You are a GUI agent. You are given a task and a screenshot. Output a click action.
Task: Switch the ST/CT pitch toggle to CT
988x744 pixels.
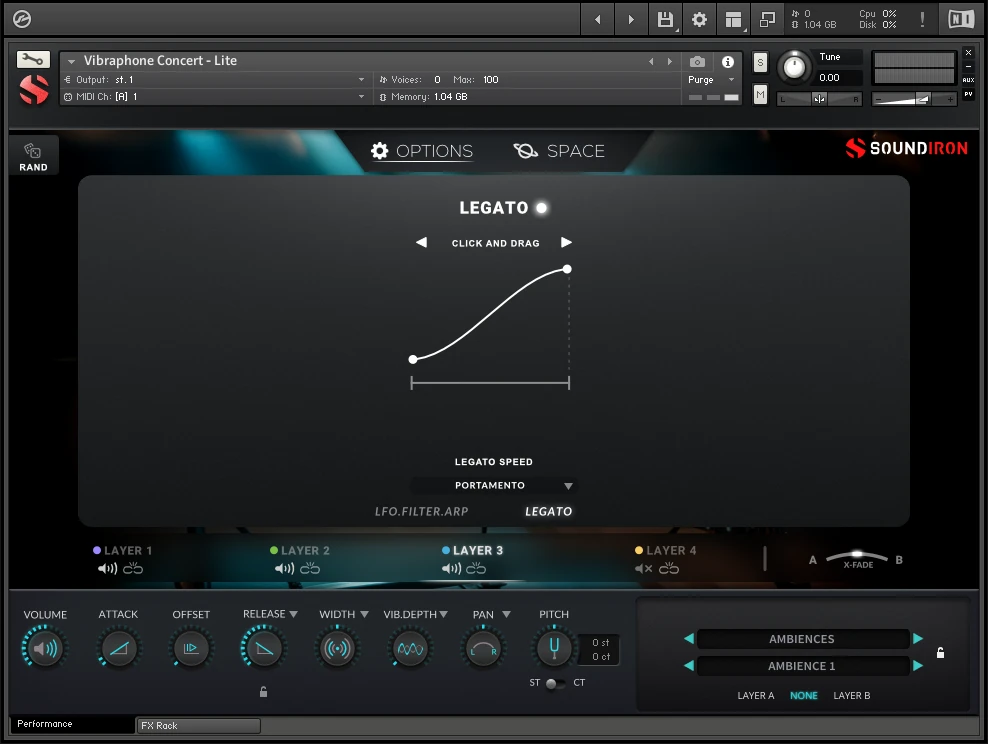click(558, 683)
